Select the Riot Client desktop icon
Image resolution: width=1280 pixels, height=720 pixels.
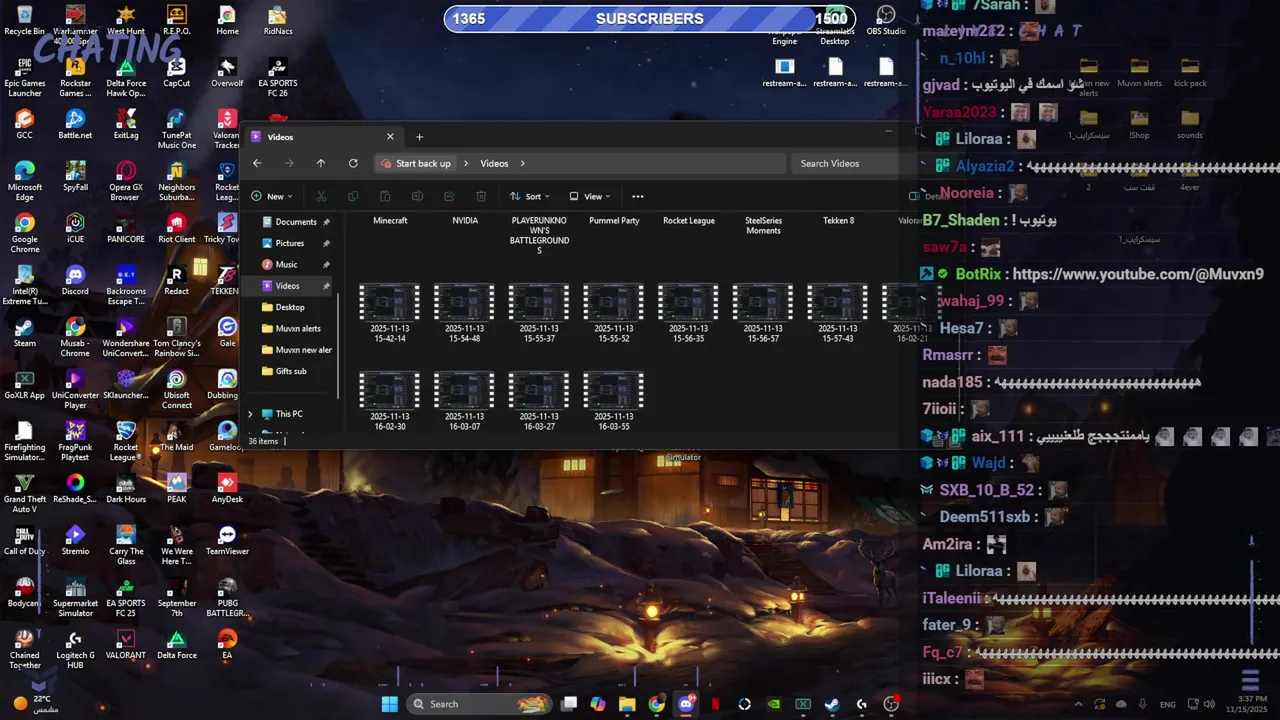point(176,228)
